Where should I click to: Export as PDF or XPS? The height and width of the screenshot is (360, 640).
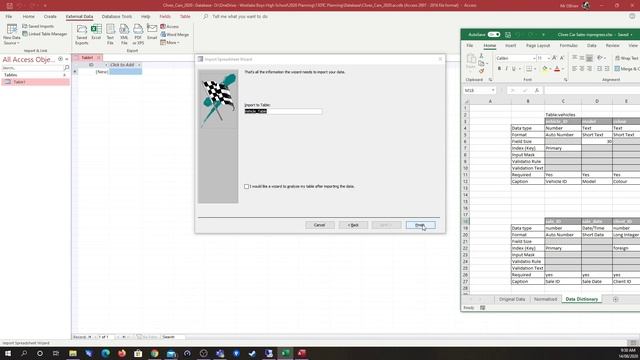[138, 34]
